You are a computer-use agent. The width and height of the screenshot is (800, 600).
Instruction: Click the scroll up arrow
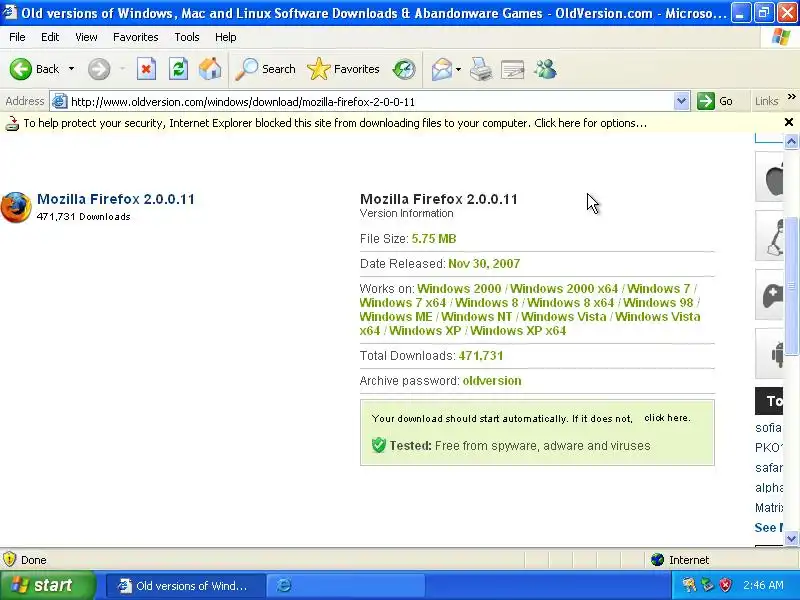[x=791, y=141]
